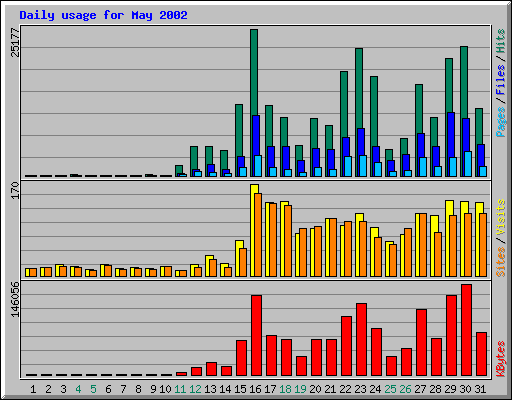Click the cyan pages bar for day 30
The height and width of the screenshot is (400, 512).
468,164
